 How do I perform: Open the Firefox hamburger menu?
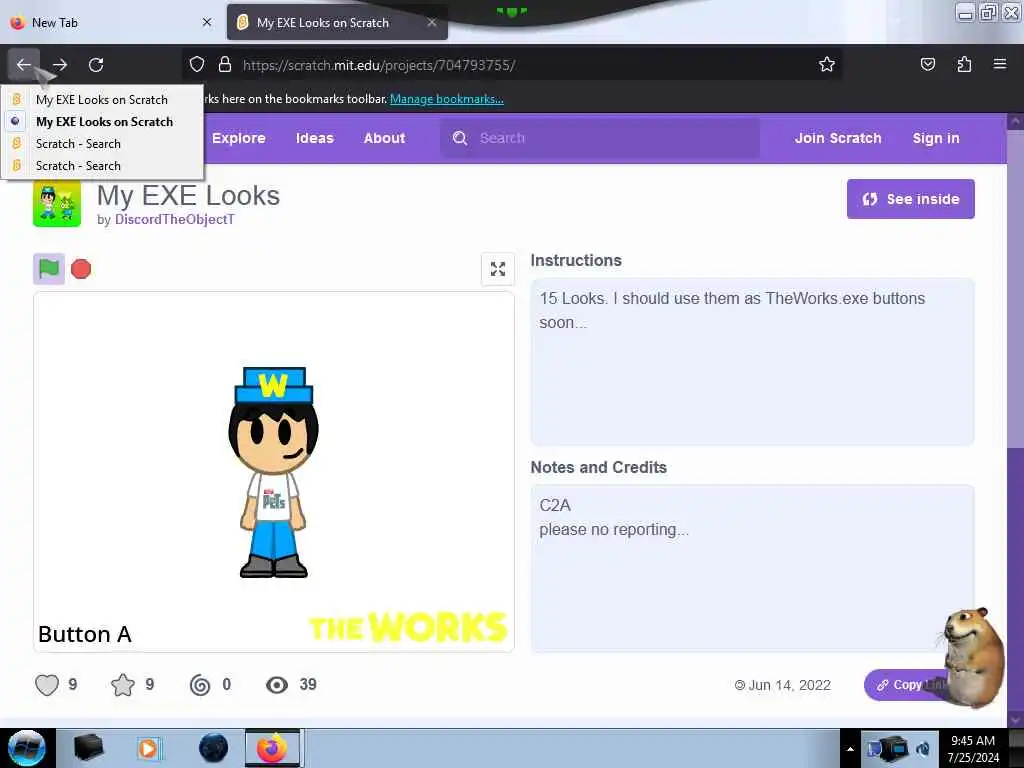point(999,64)
